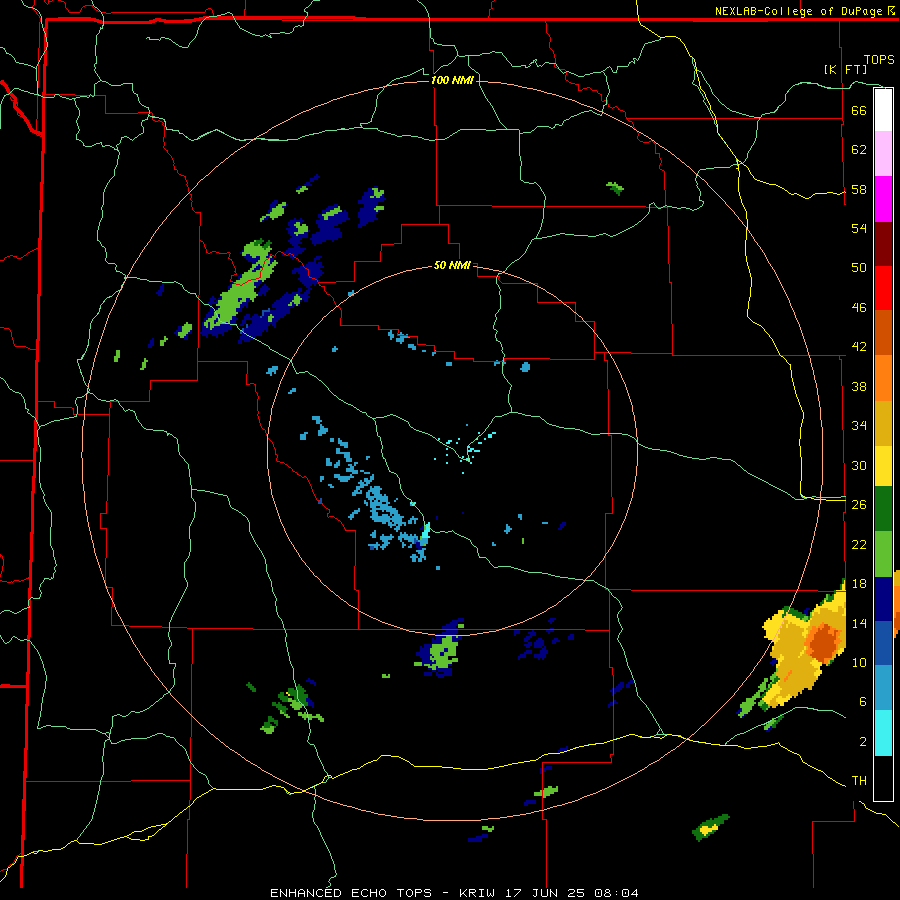Click the '08:04' timestamp in caption

616,893
